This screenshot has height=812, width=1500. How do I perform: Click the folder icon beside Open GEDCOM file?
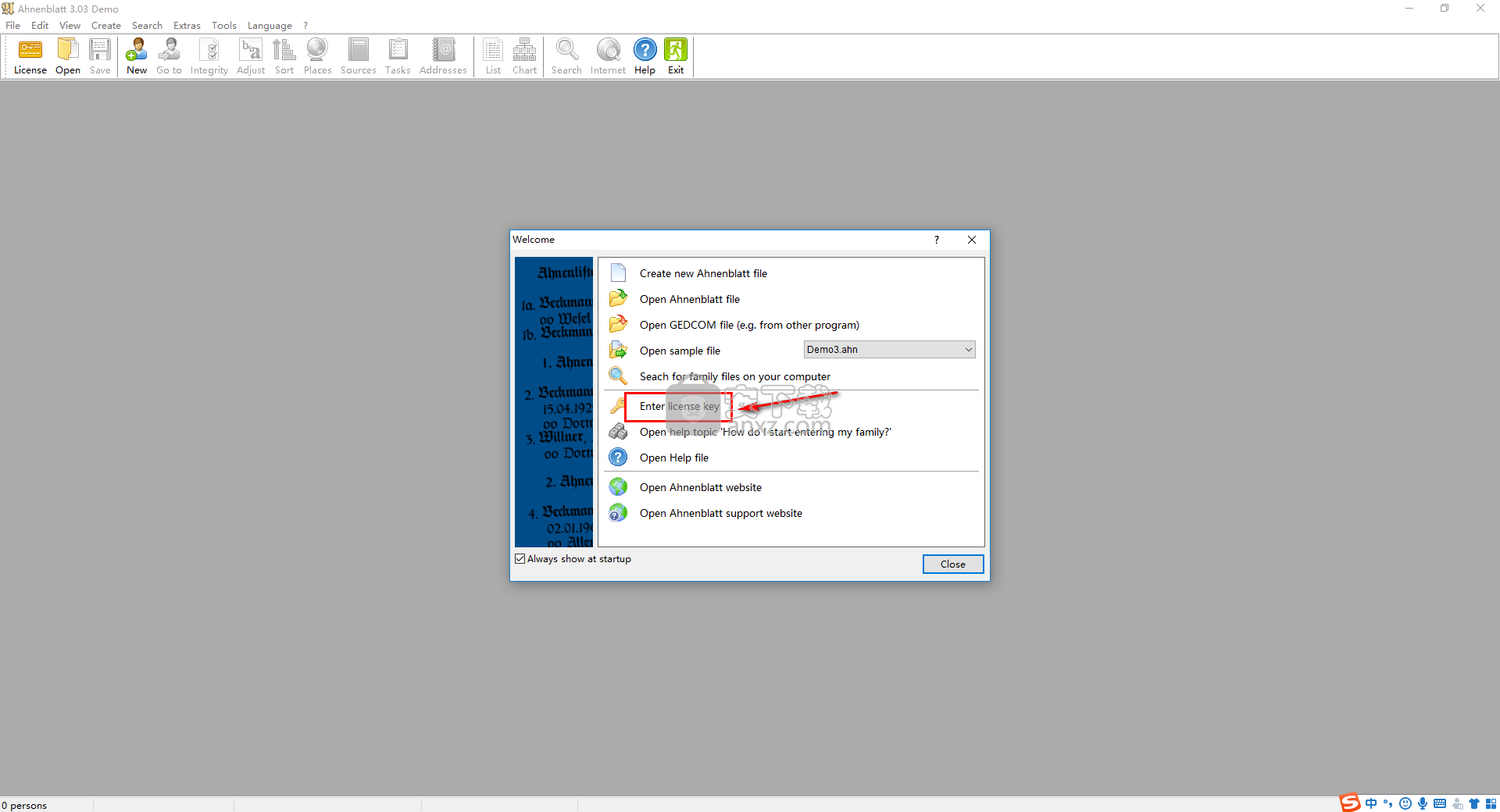618,324
